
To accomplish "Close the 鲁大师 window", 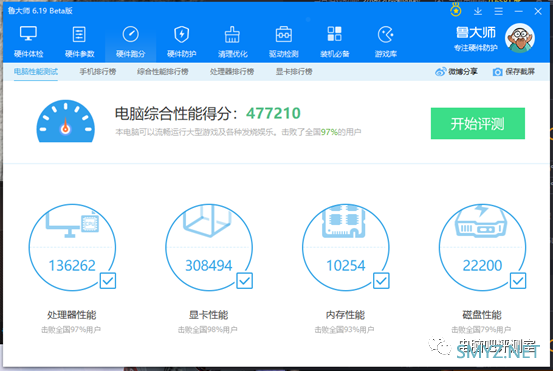I will pyautogui.click(x=538, y=11).
